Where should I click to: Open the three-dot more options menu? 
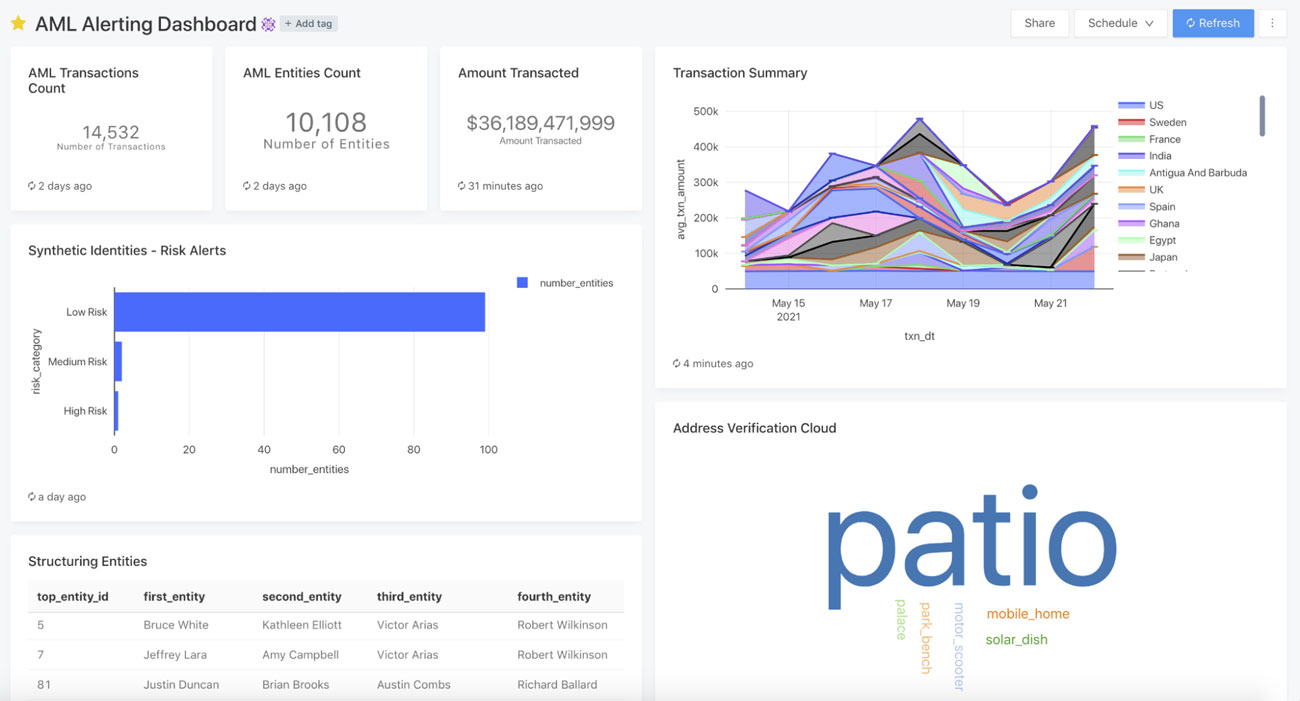click(1272, 23)
